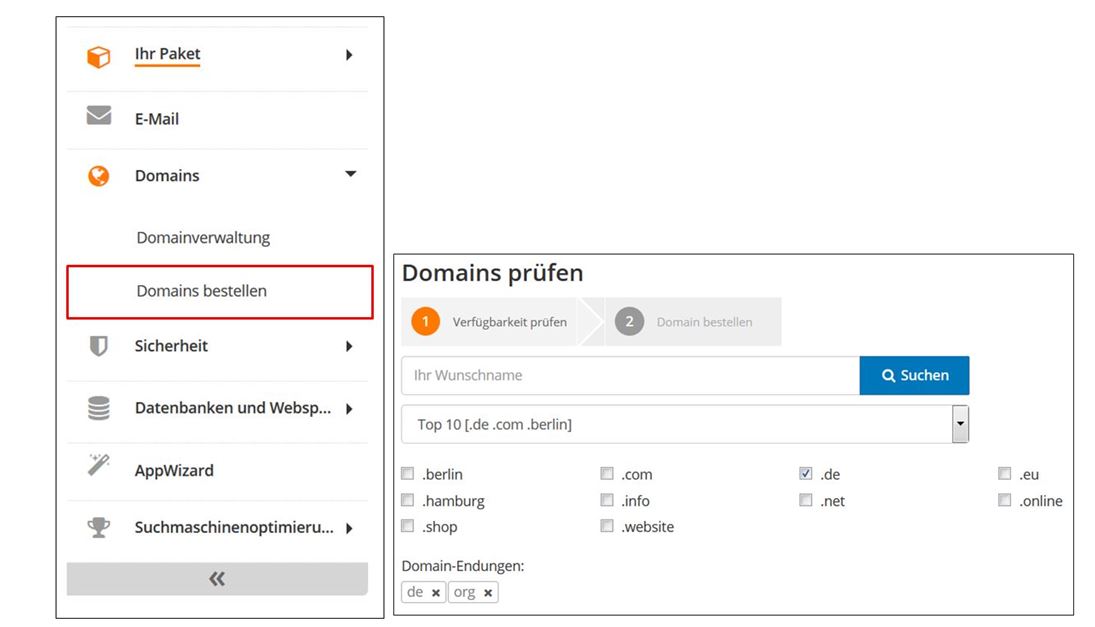Open the Top 10 domain endings dropdown
1095x627 pixels.
click(x=685, y=424)
